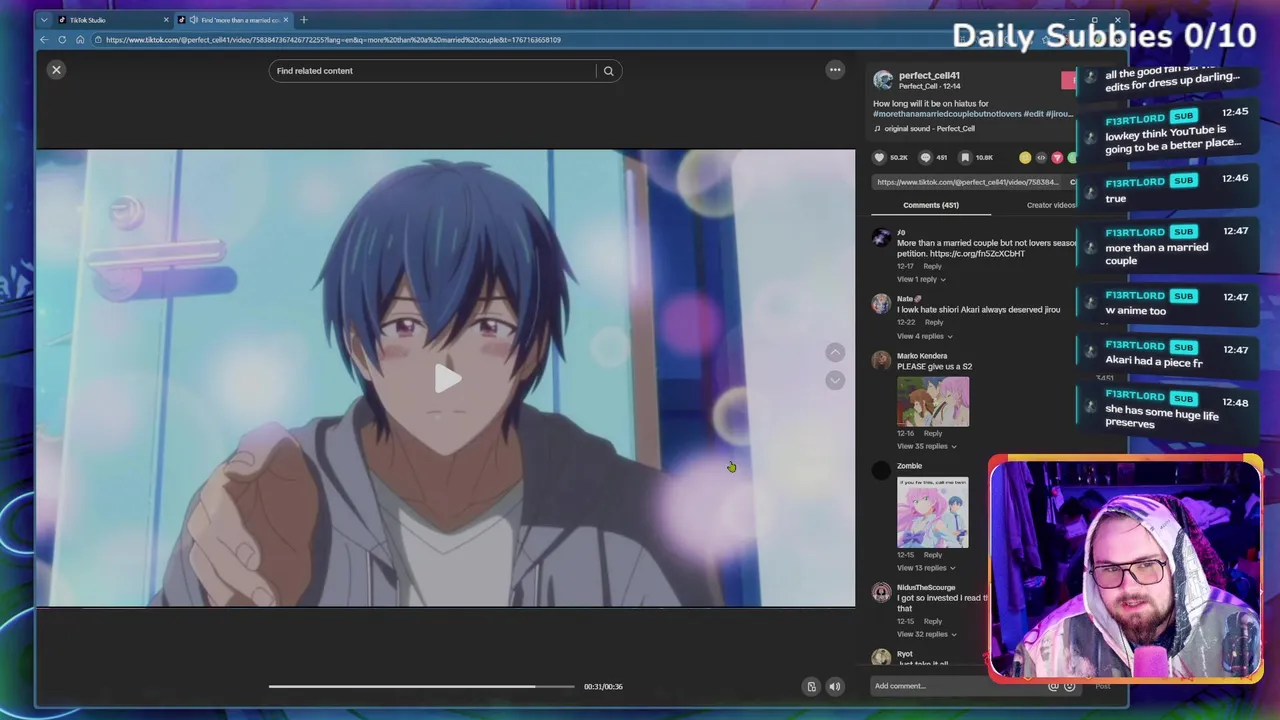
Task: Open the #edit hashtag
Action: (1033, 114)
